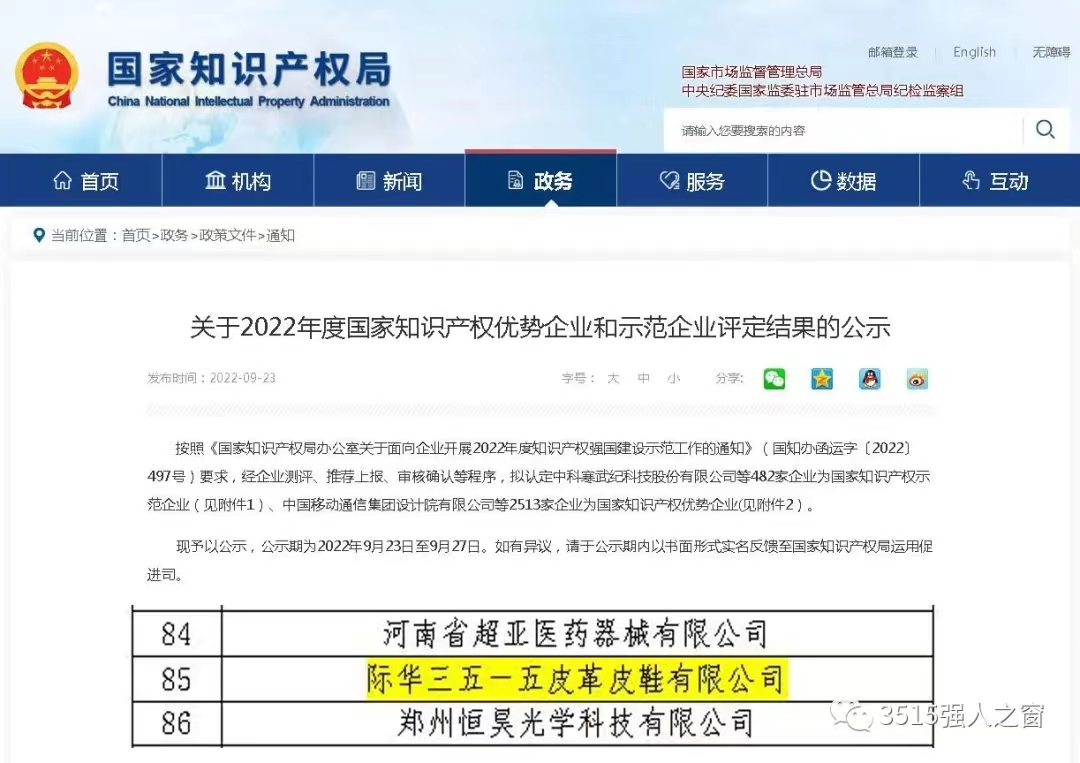Go to 首页 in the breadcrumb

(x=136, y=236)
